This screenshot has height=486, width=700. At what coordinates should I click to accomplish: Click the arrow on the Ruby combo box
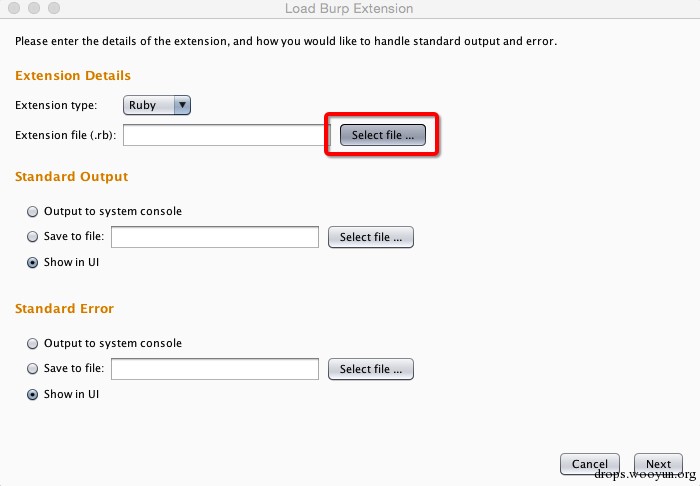coord(182,105)
